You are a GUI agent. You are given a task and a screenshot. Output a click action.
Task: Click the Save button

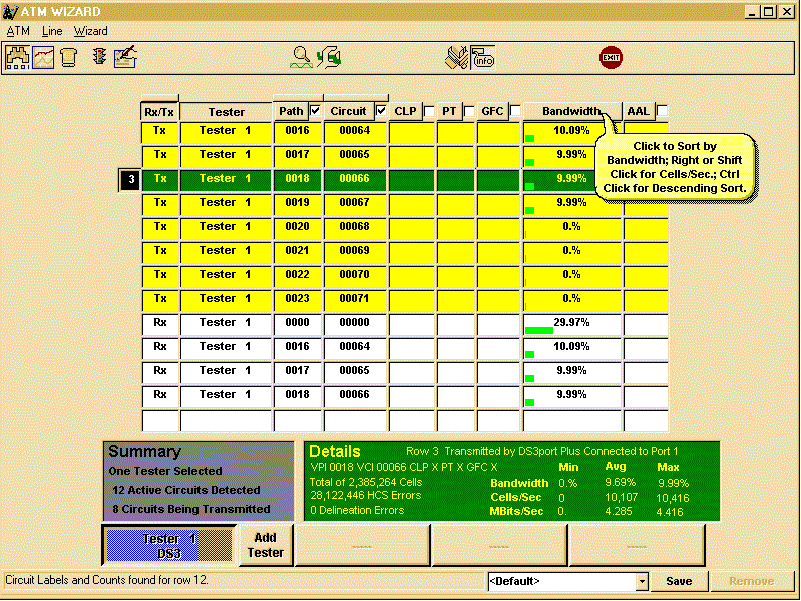pyautogui.click(x=679, y=581)
